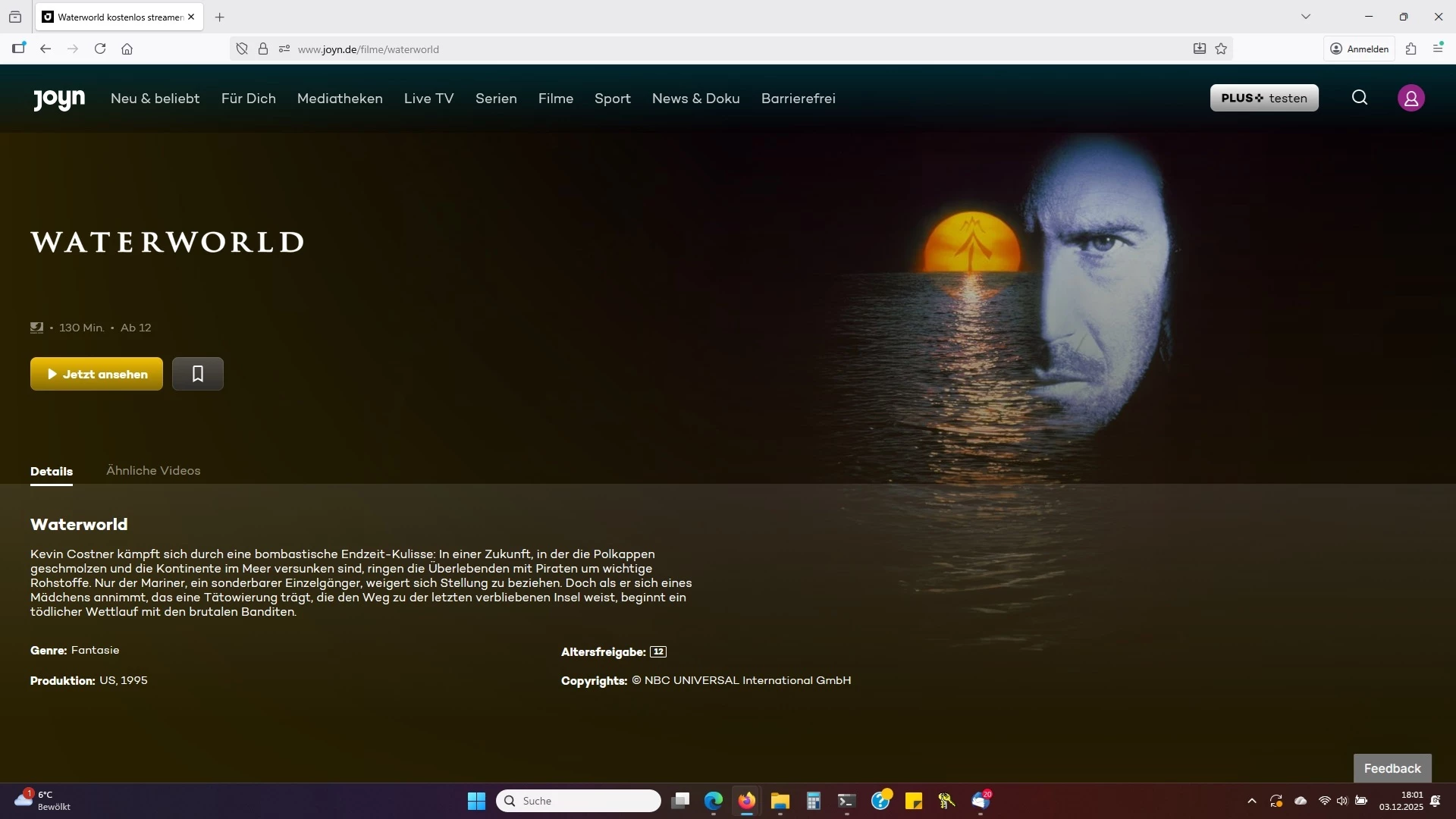Open the Windows Start menu

tap(476, 801)
